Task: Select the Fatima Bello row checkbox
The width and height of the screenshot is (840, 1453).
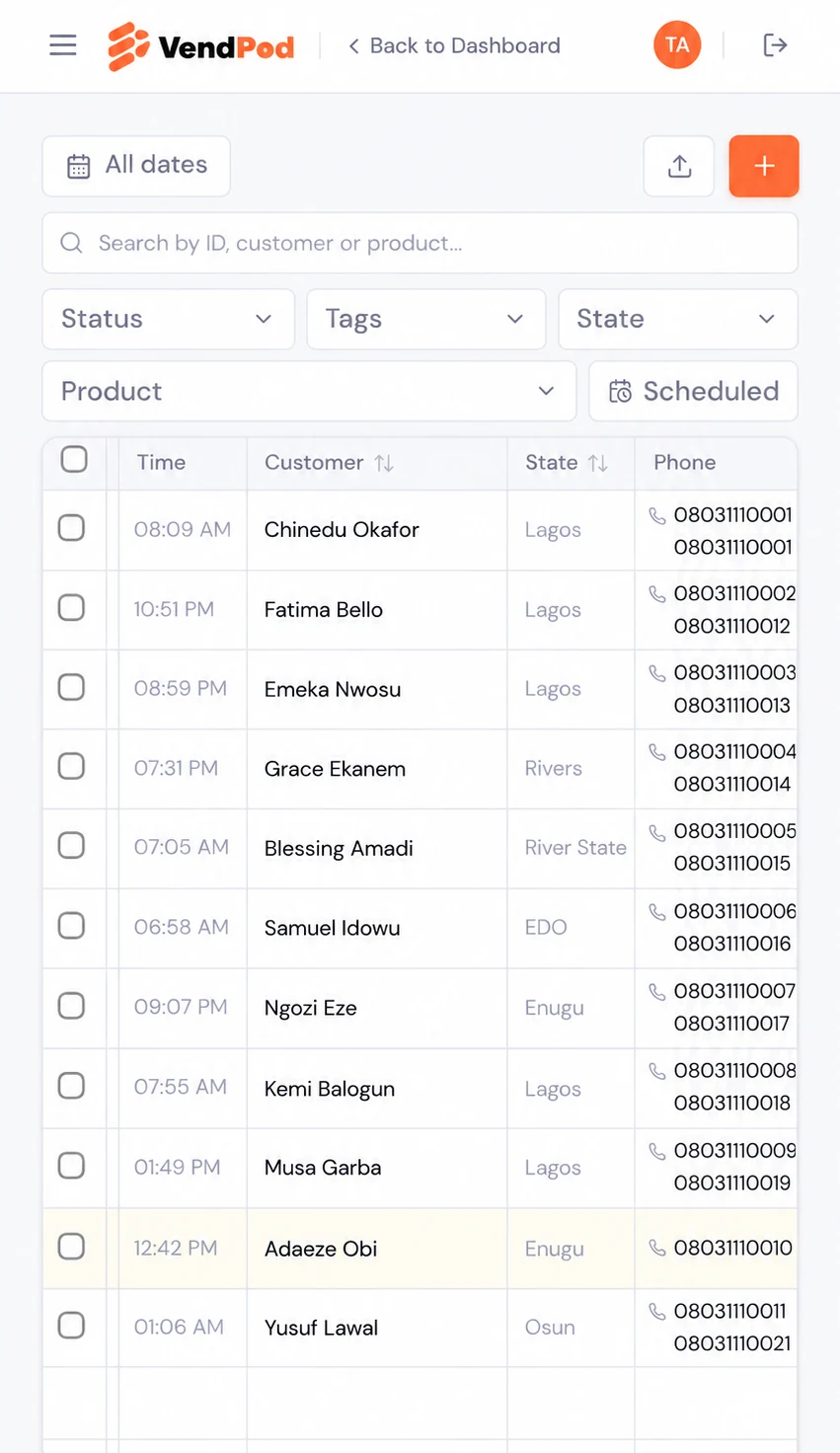Action: pyautogui.click(x=71, y=608)
